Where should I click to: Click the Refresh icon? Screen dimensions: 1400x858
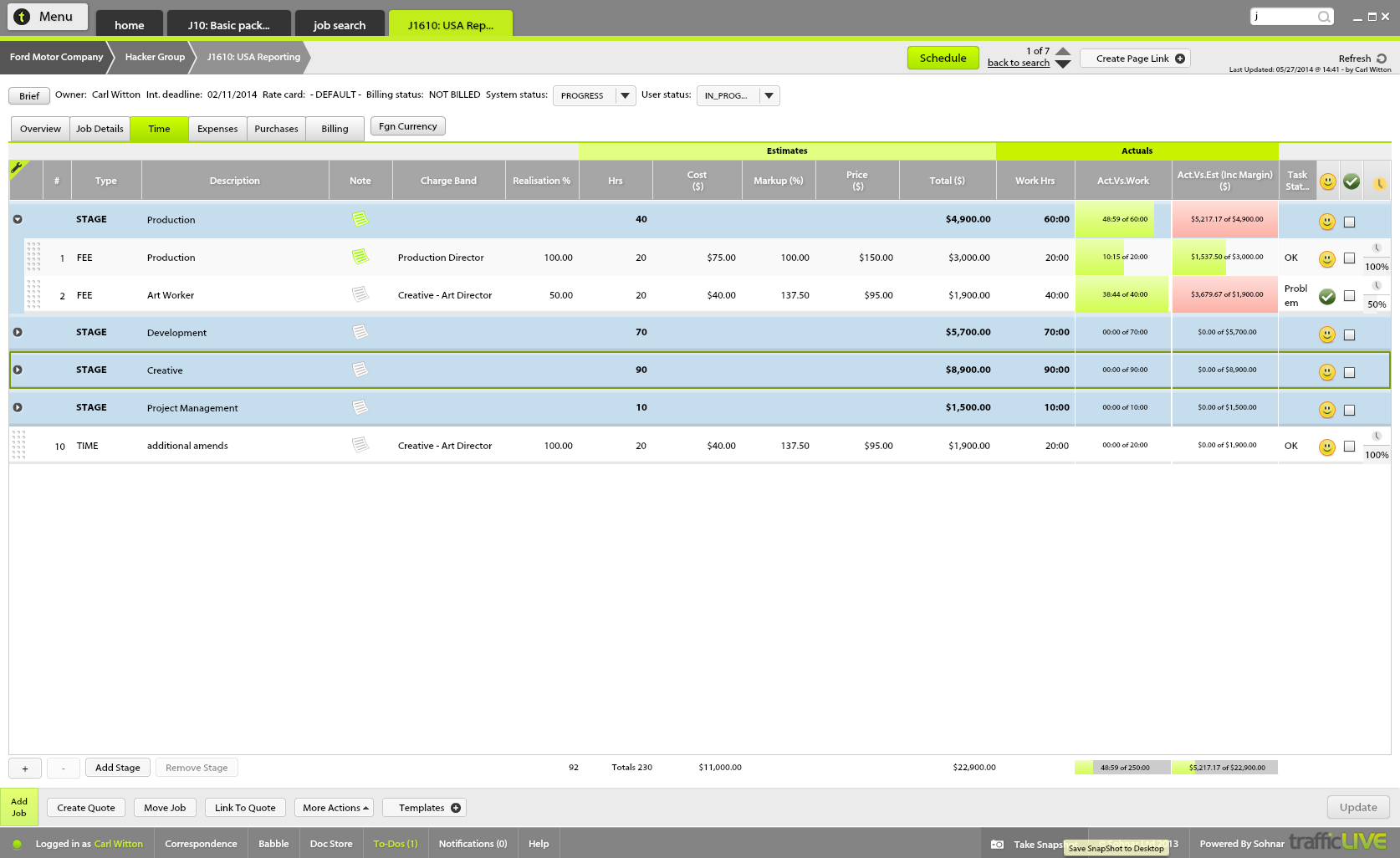[x=1382, y=59]
